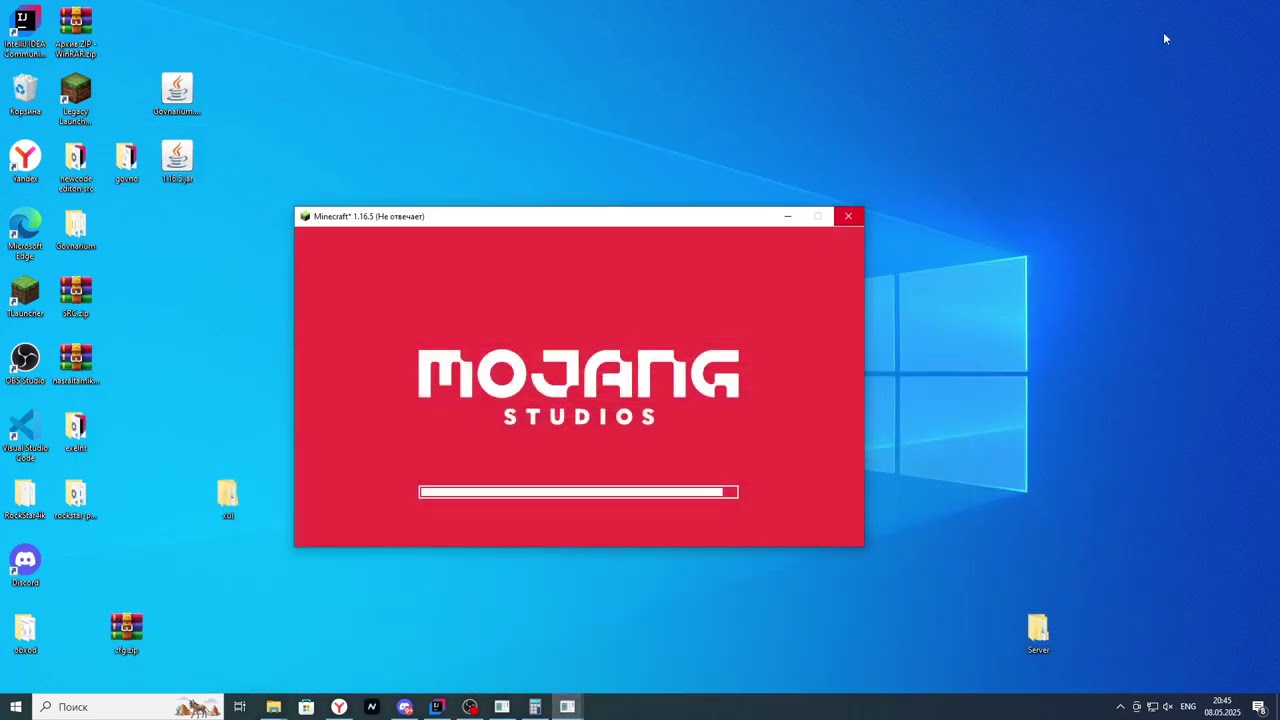Image resolution: width=1280 pixels, height=720 pixels.
Task: Select the rockstar-p... folder on desktop
Action: point(76,499)
